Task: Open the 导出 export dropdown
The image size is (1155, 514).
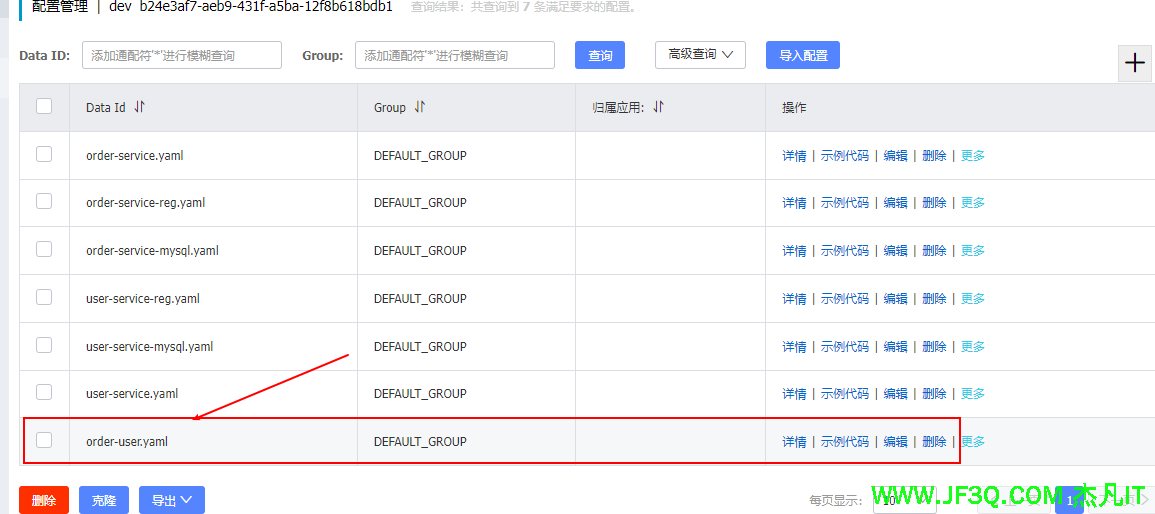Action: click(172, 500)
